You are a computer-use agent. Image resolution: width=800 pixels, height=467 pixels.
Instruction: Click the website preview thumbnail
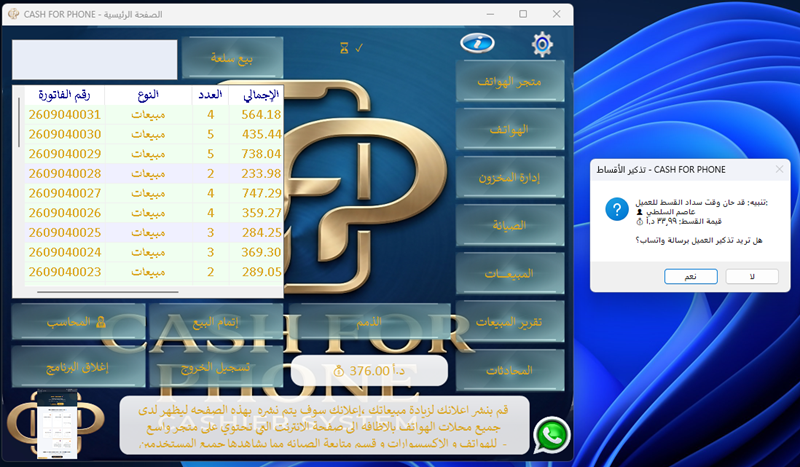click(x=57, y=424)
